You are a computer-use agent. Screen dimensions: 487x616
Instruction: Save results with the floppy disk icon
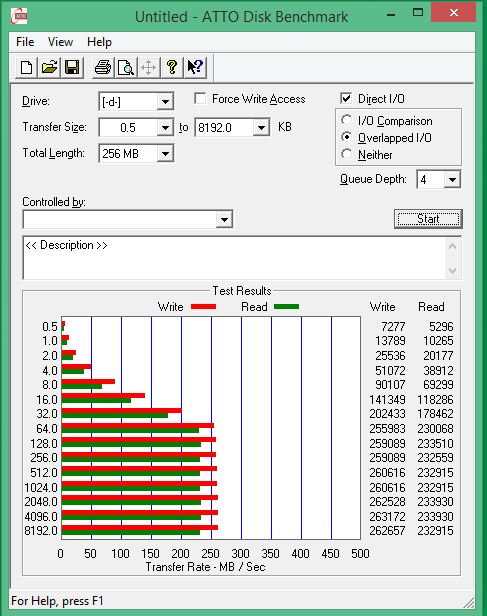pyautogui.click(x=72, y=67)
